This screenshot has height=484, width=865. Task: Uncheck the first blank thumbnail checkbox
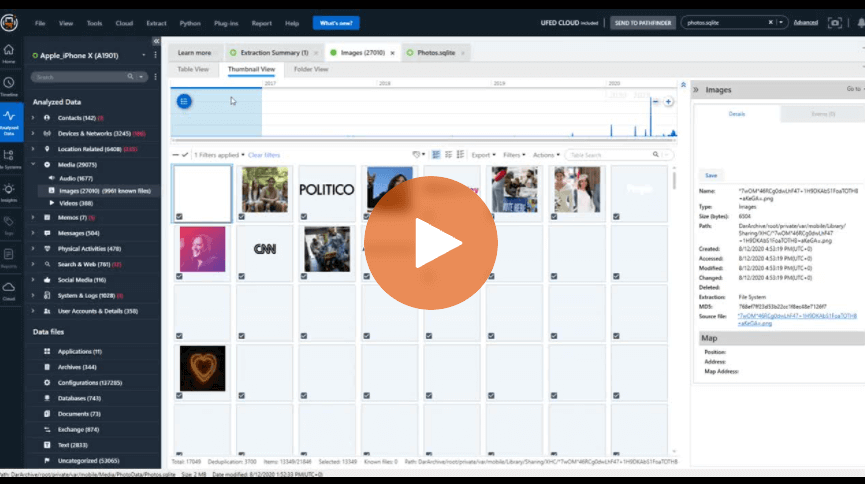click(x=179, y=217)
